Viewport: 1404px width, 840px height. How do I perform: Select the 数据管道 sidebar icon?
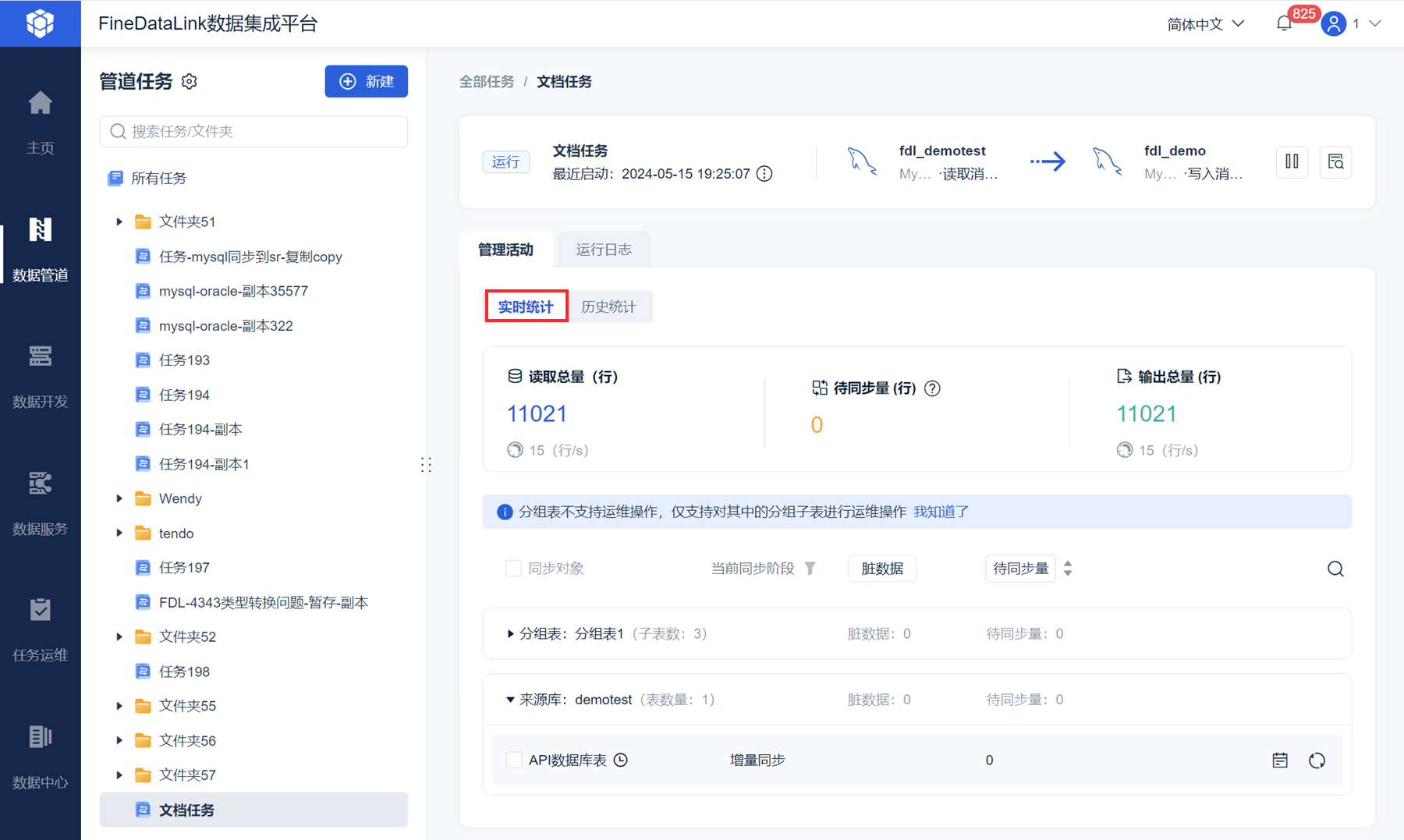(x=40, y=229)
